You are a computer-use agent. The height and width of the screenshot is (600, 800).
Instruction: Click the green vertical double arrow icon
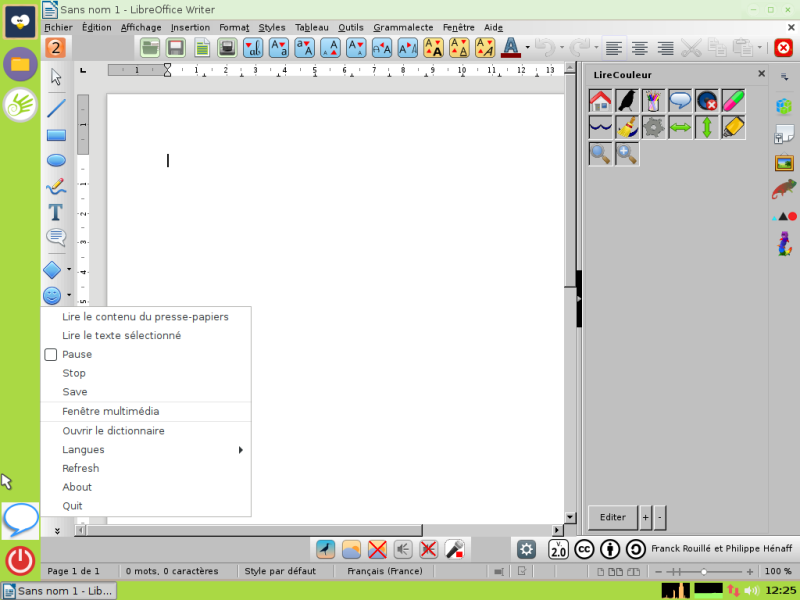click(707, 127)
